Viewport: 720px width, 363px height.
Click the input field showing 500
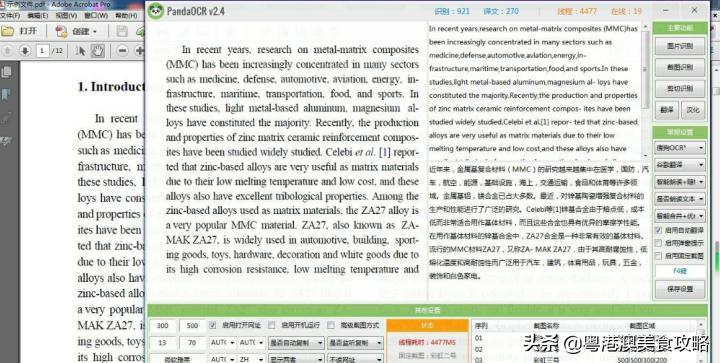(x=192, y=326)
